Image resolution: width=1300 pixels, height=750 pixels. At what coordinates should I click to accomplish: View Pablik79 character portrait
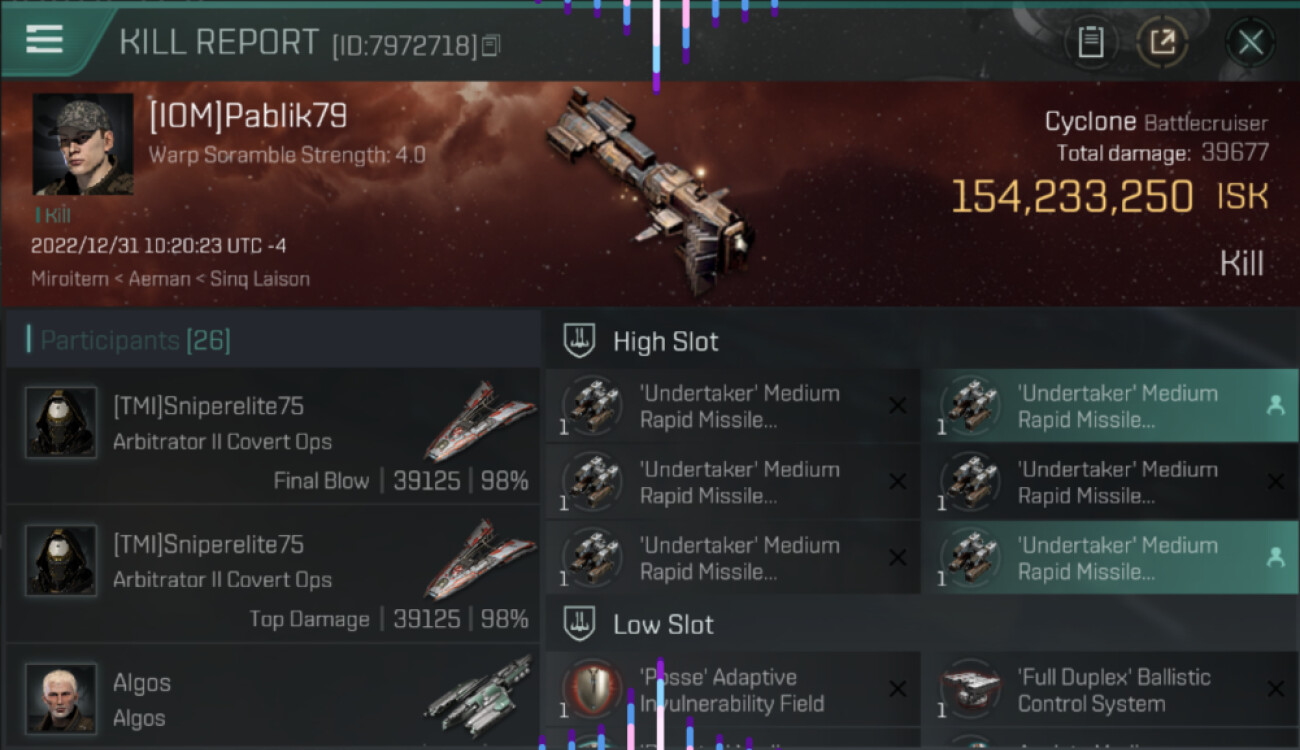tap(83, 144)
